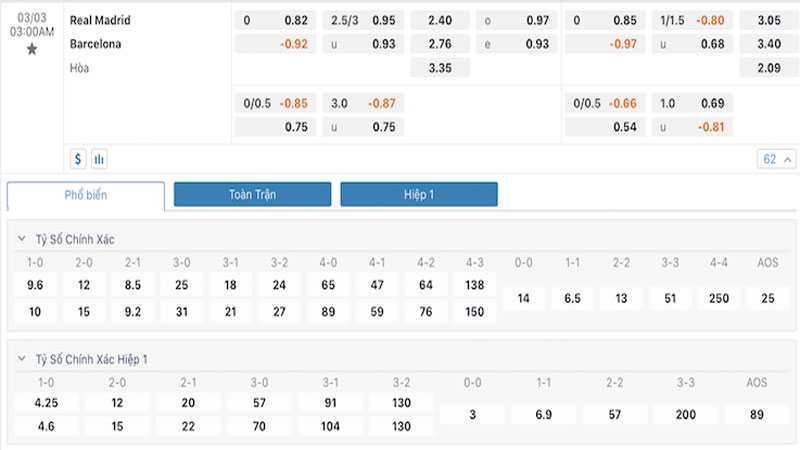800x450 pixels.
Task: Pick correct score 4-0 home odds 65
Action: point(328,285)
